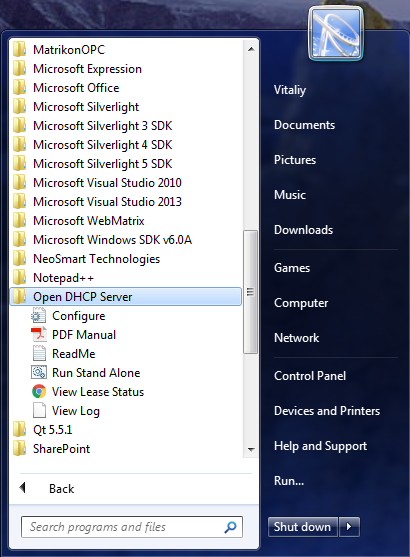Click the programs list scrollbar thumb
The height and width of the screenshot is (557, 410).
(250, 292)
